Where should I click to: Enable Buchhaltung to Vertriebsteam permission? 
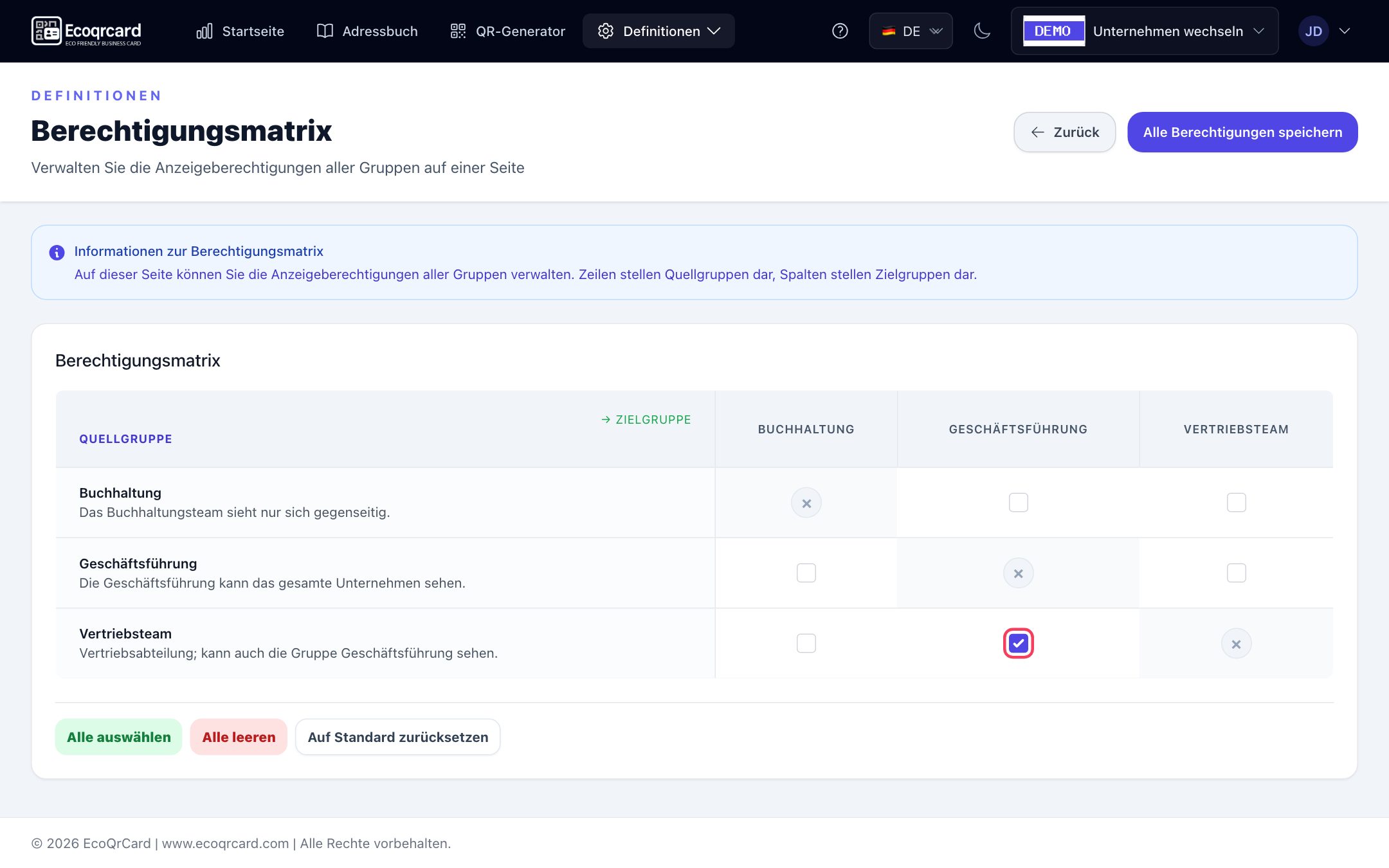(1236, 502)
